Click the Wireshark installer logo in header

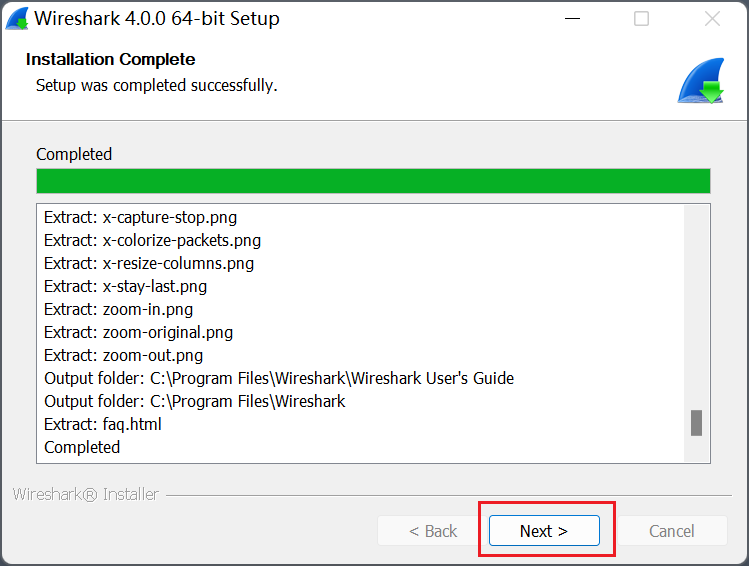[700, 82]
